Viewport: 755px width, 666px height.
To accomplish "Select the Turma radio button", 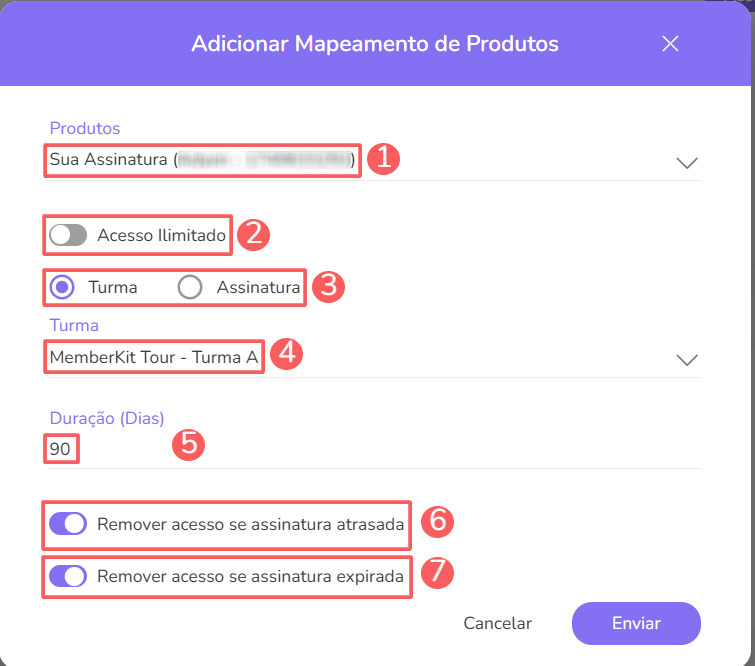I will [x=63, y=287].
